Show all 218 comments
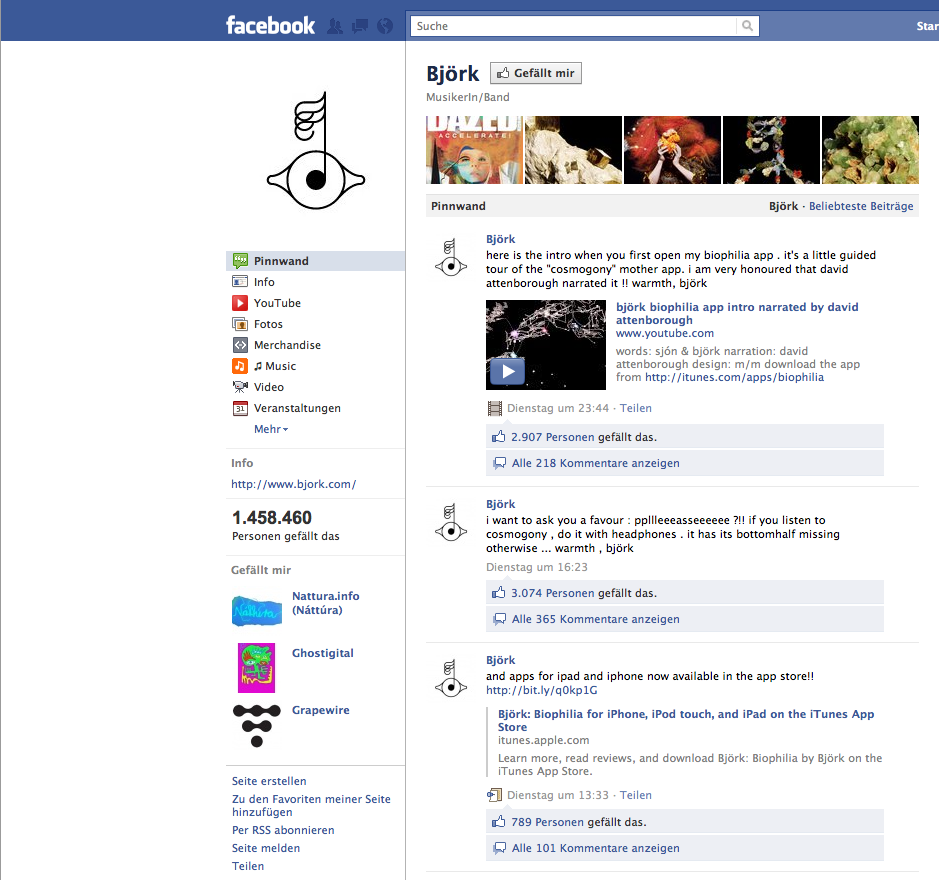This screenshot has width=939, height=880. pyautogui.click(x=595, y=463)
